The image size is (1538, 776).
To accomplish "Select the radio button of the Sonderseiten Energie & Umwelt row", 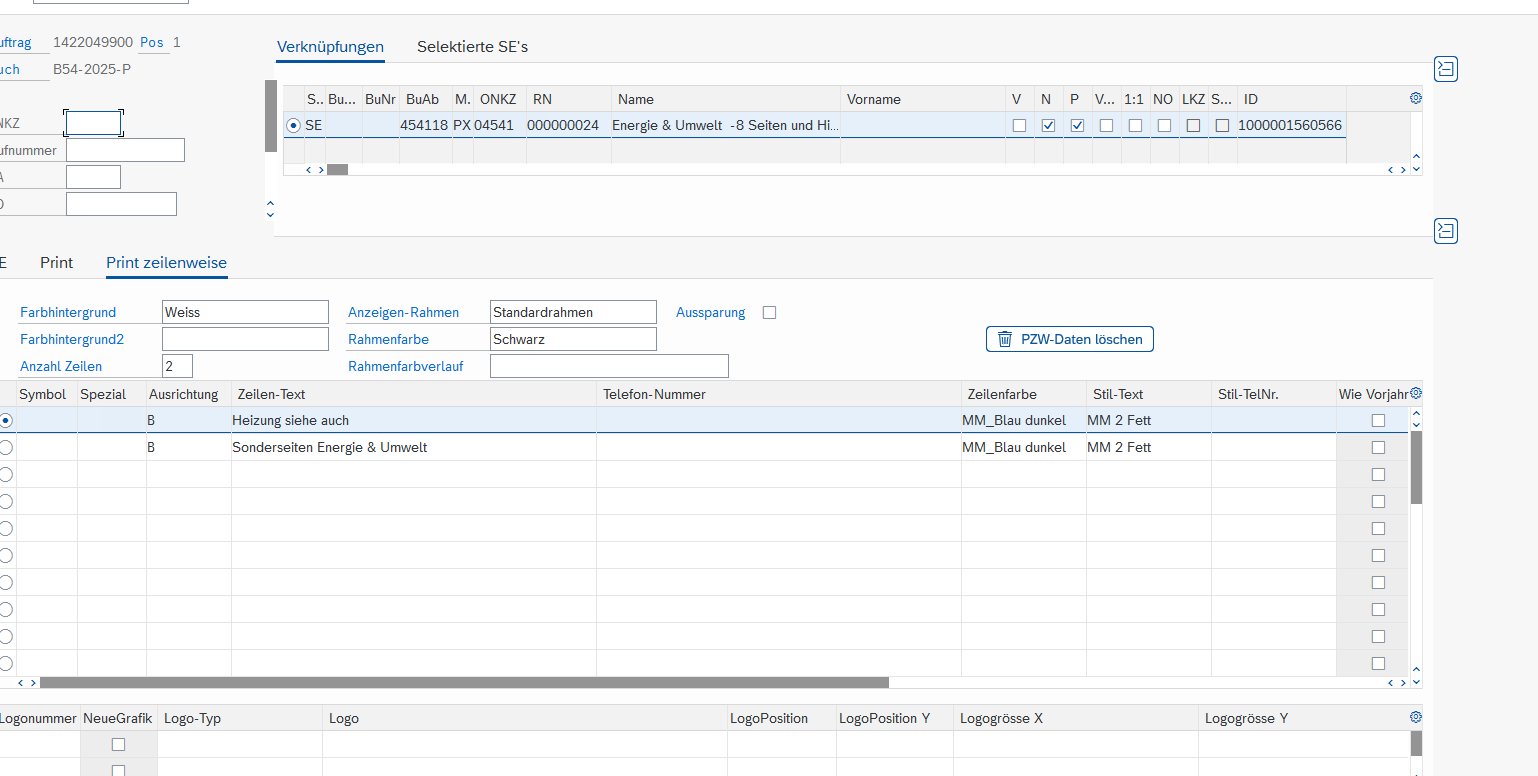I will click(x=6, y=448).
